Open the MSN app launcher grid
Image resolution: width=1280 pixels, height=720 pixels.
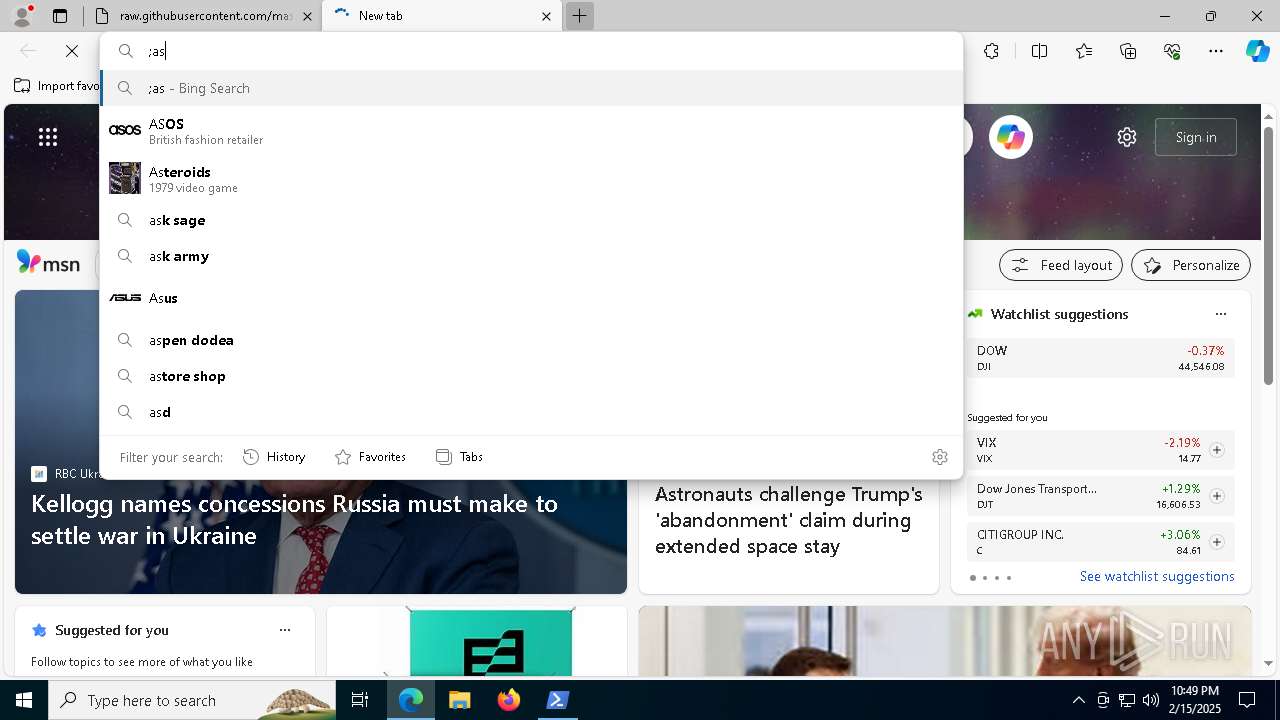pos(48,137)
